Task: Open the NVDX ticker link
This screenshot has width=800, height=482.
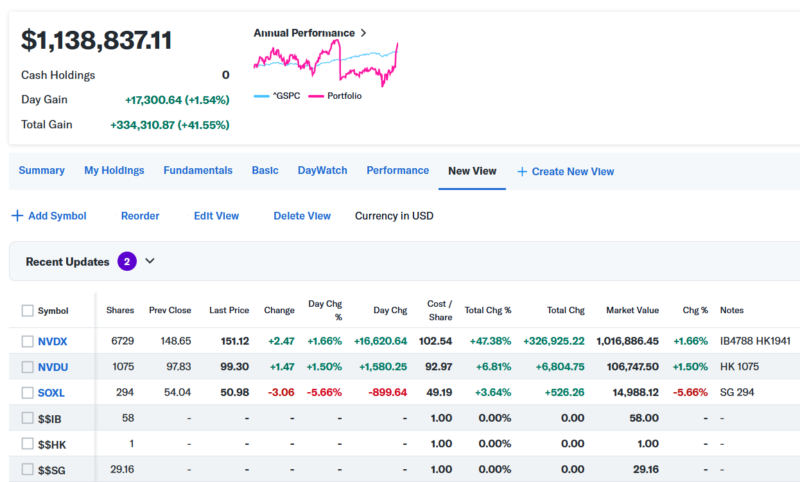Action: click(x=52, y=341)
